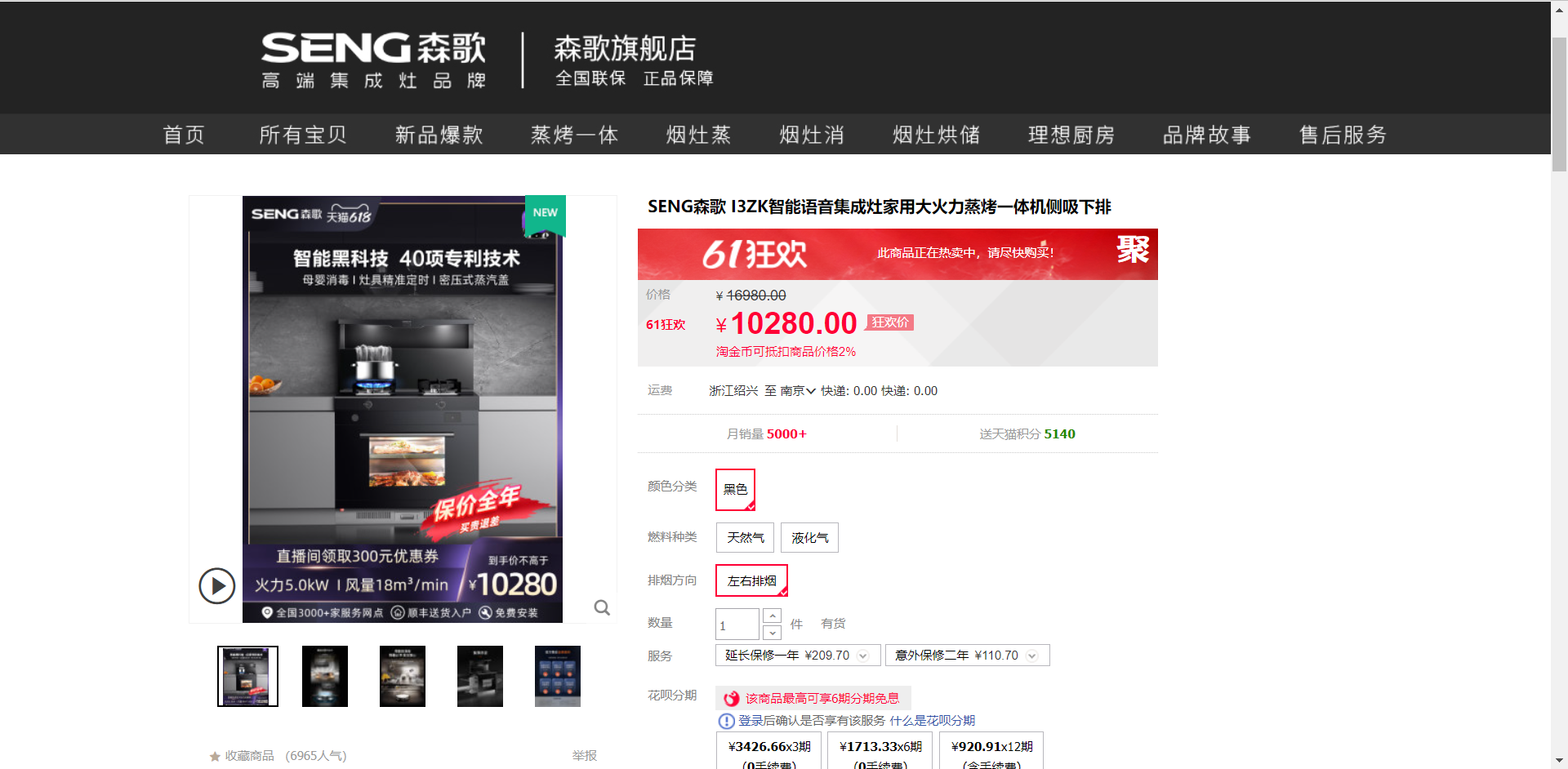This screenshot has height=769, width=1568.
Task: Open 烟灶蒸 category
Action: coord(699,135)
